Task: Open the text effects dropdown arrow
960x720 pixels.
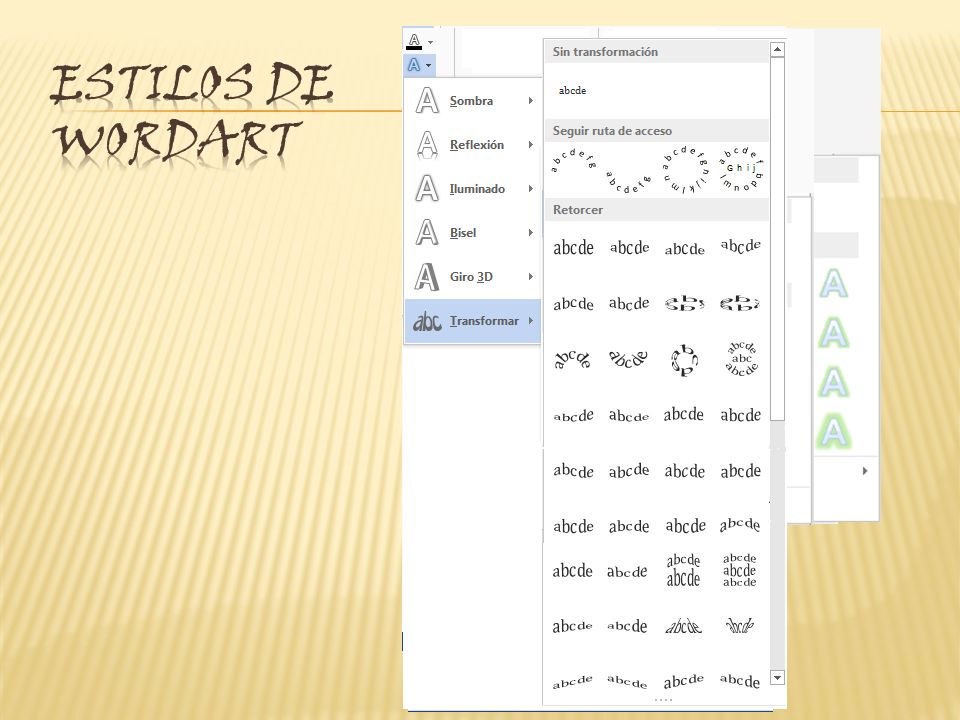Action: [x=429, y=65]
